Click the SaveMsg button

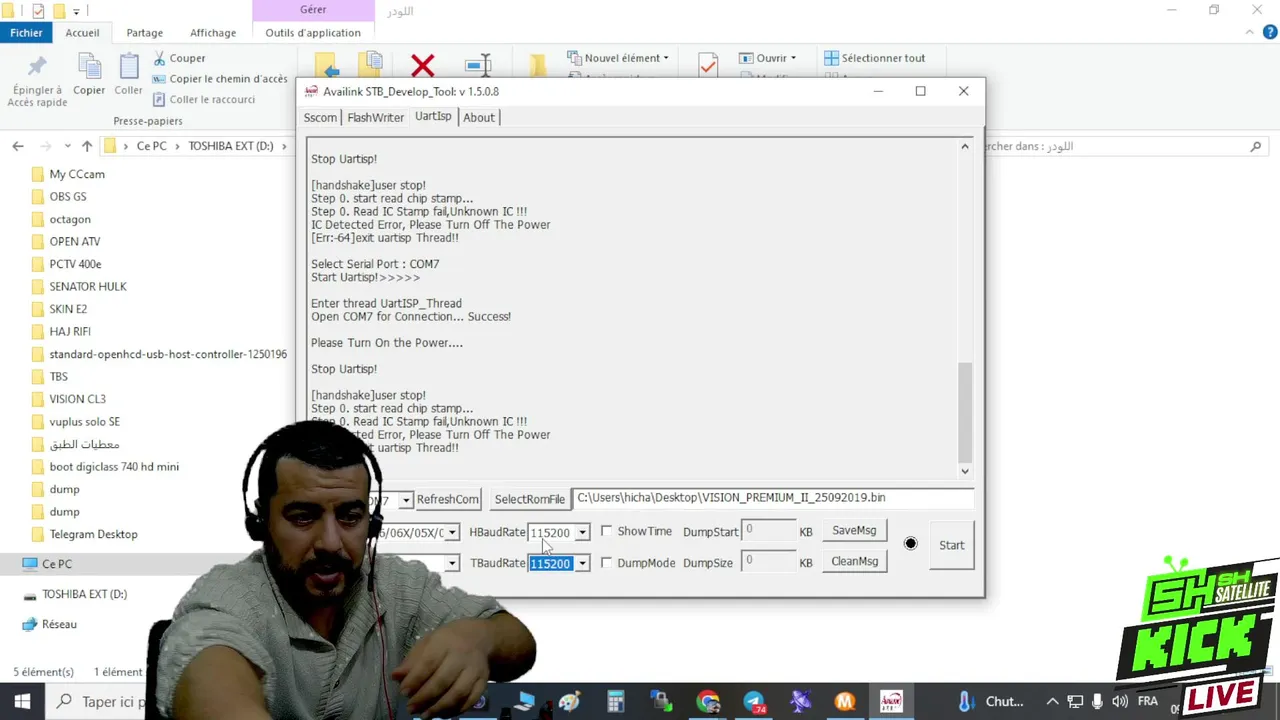[x=854, y=530]
